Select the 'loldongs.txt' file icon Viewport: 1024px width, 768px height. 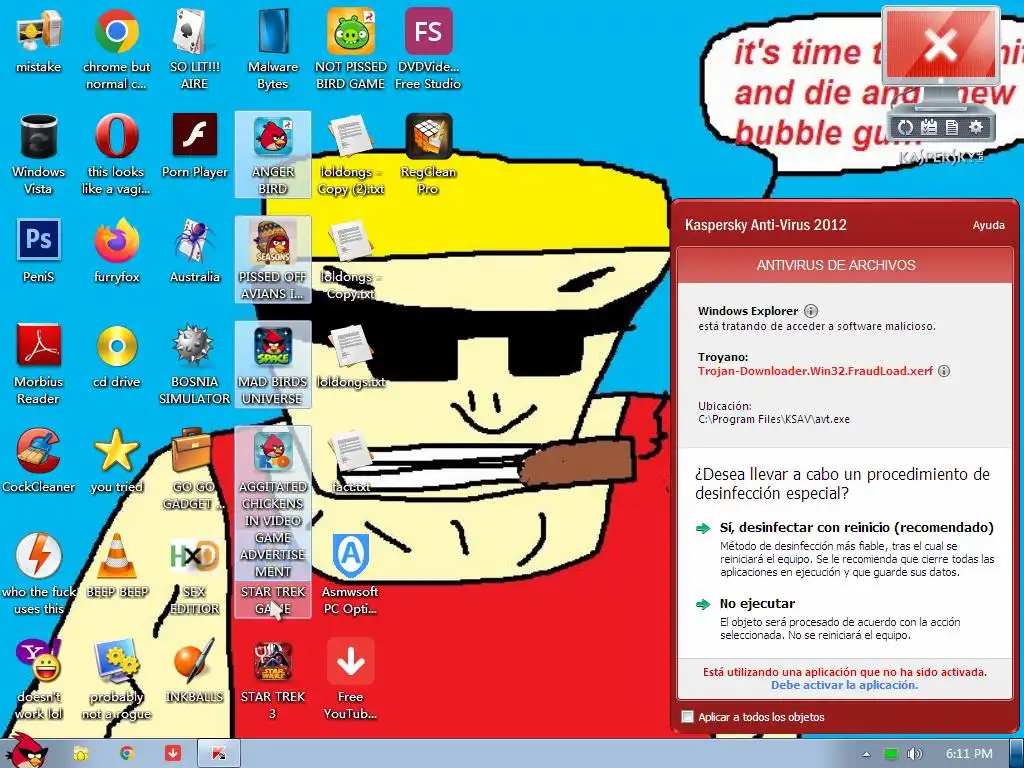point(351,357)
